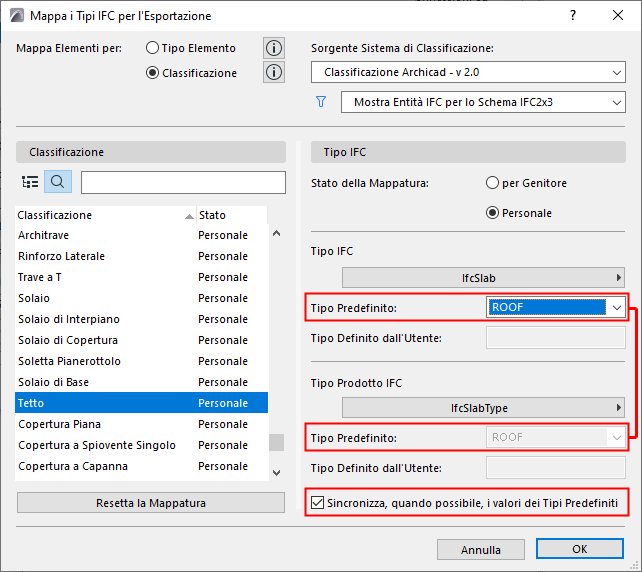Open IfcSlabType product popup menu
The width and height of the screenshot is (642, 572).
pos(483,408)
